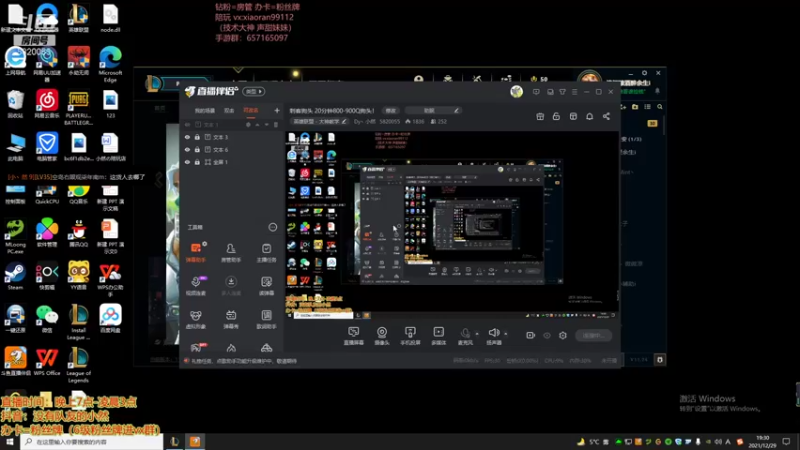This screenshot has width=800, height=450.
Task: Click the 直播伴侣 taskbar icon
Action: (x=195, y=441)
